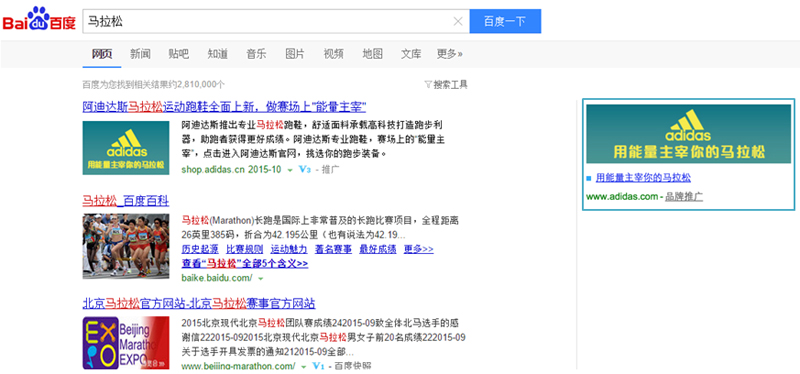Expand dropdown arrow beside baike.baidu.com/
800x374 pixels.
point(261,279)
